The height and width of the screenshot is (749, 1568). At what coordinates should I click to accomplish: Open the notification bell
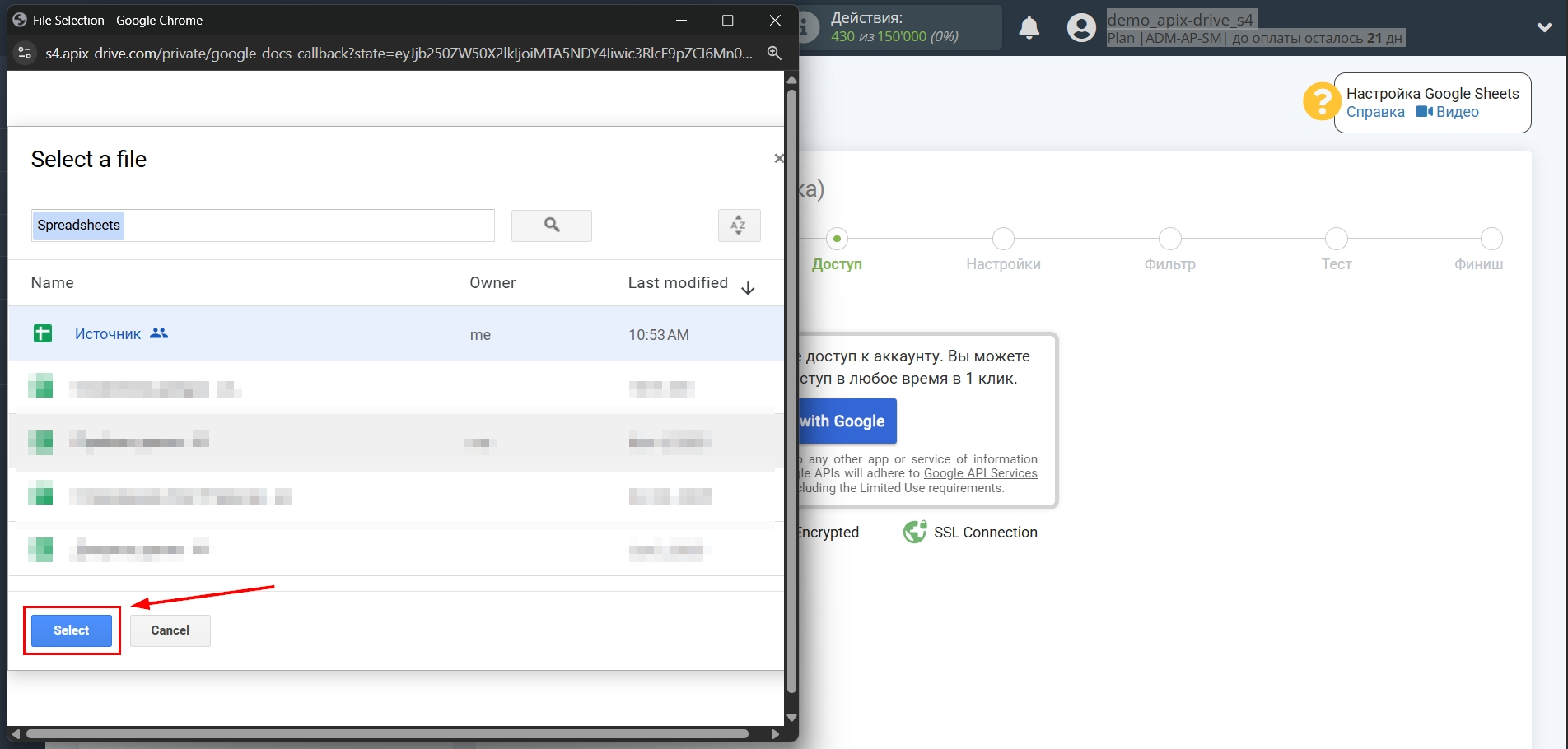tap(1028, 27)
